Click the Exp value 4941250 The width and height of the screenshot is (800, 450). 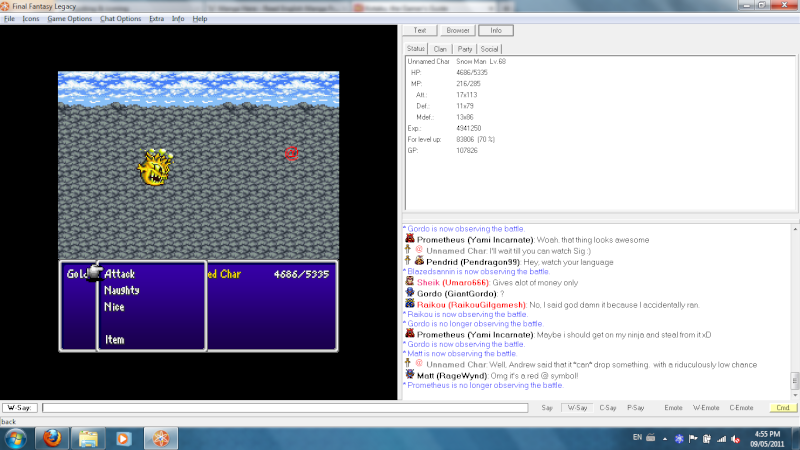(468, 128)
